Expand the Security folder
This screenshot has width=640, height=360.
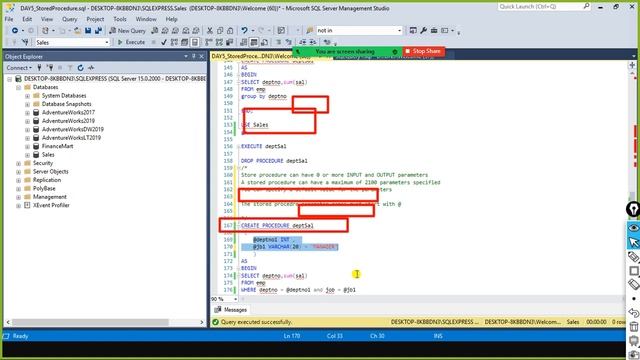point(18,163)
